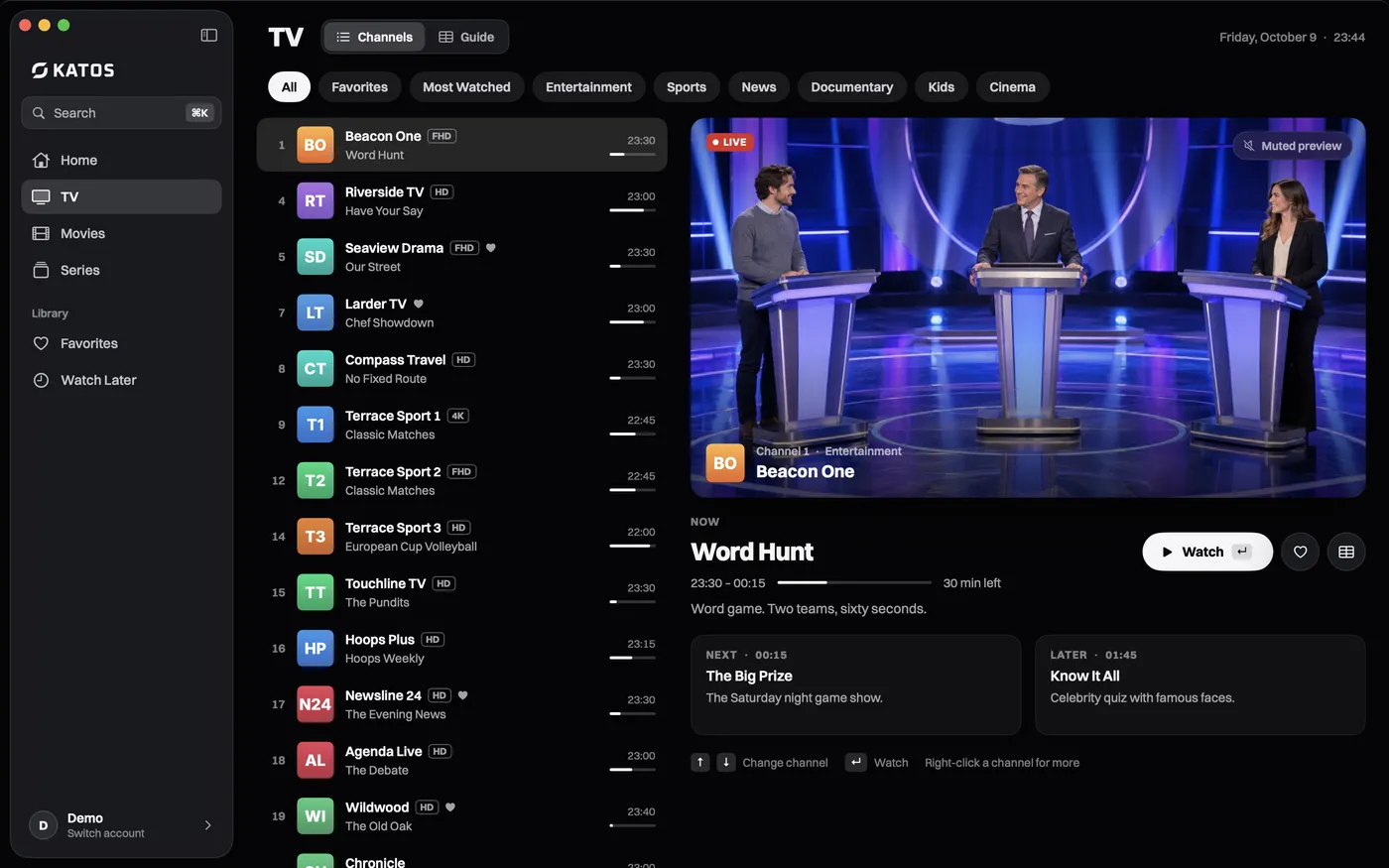Open Know It All later program card

click(1200, 685)
